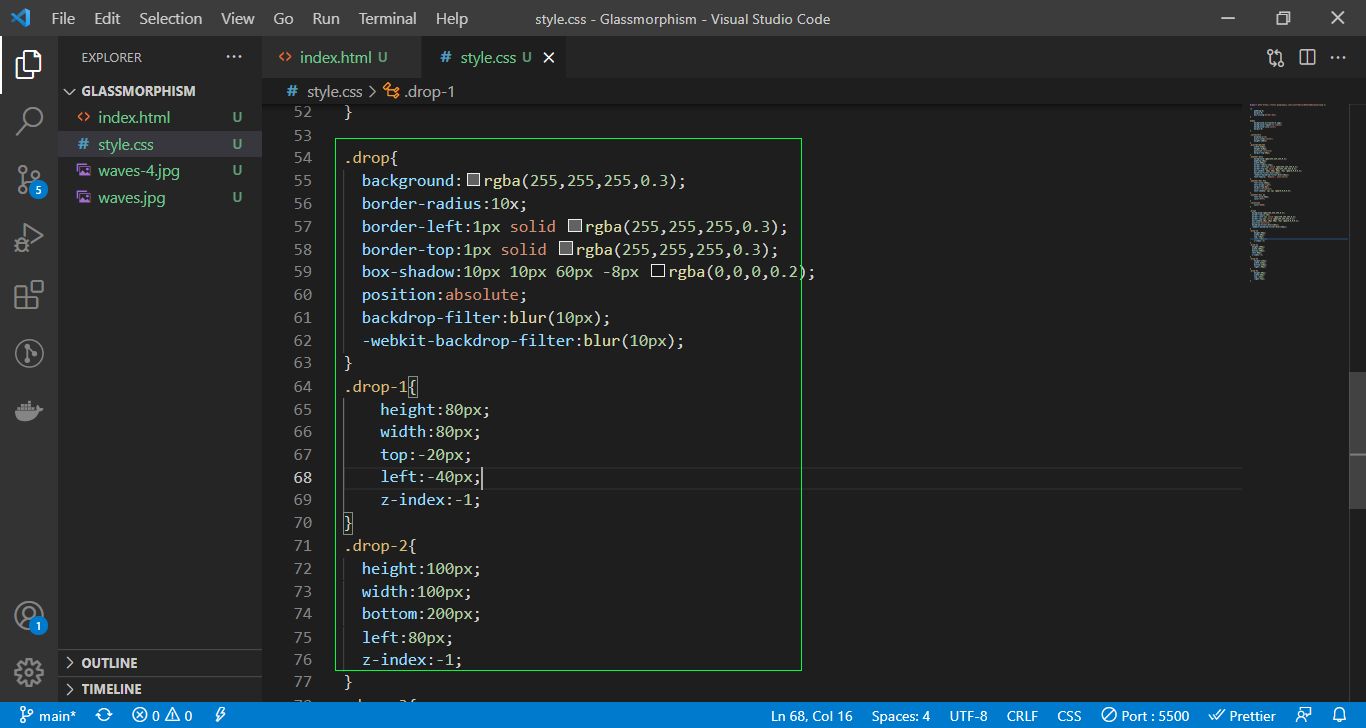The width and height of the screenshot is (1366, 728).
Task: Open the Go menu
Action: pos(283,18)
